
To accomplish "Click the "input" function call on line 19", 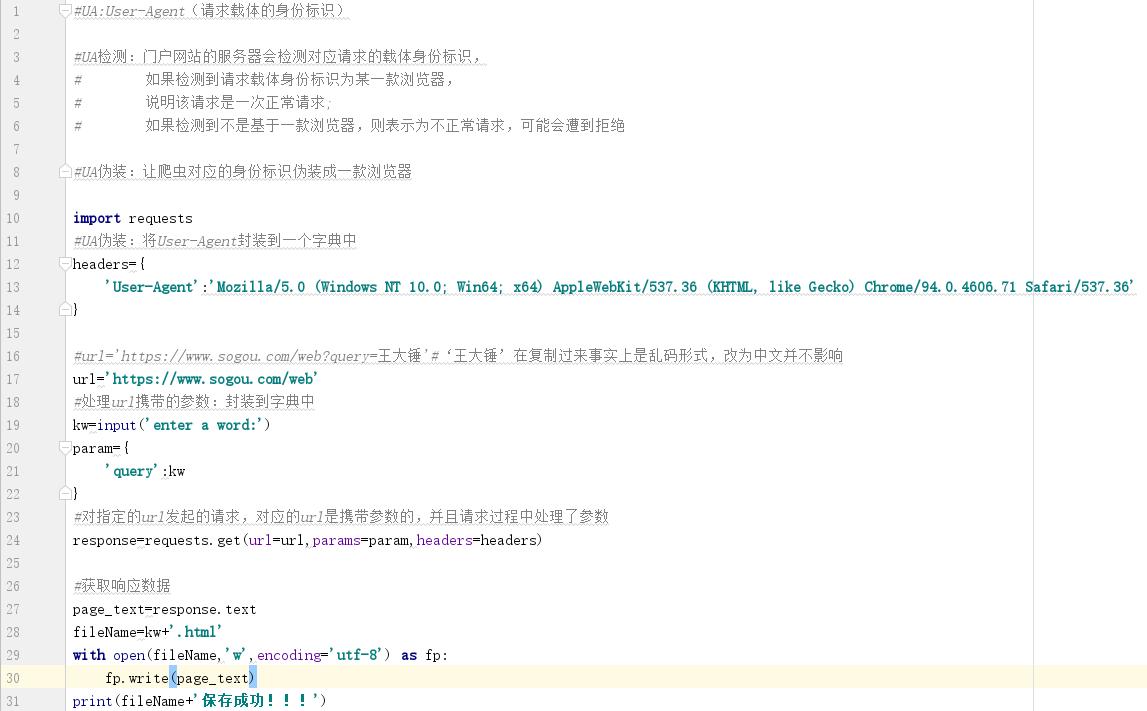I will click(116, 426).
